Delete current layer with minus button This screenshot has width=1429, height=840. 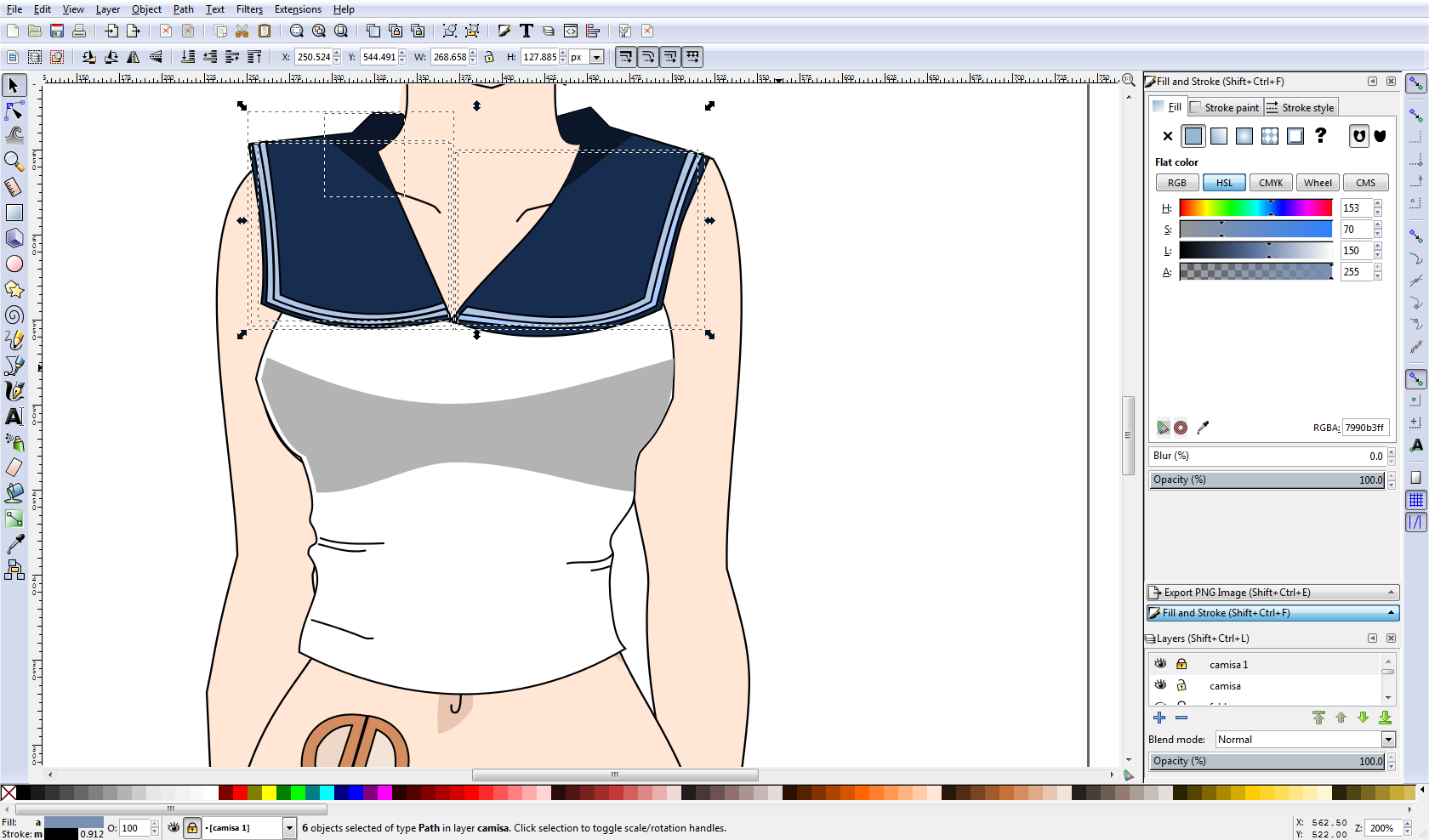tap(1181, 718)
